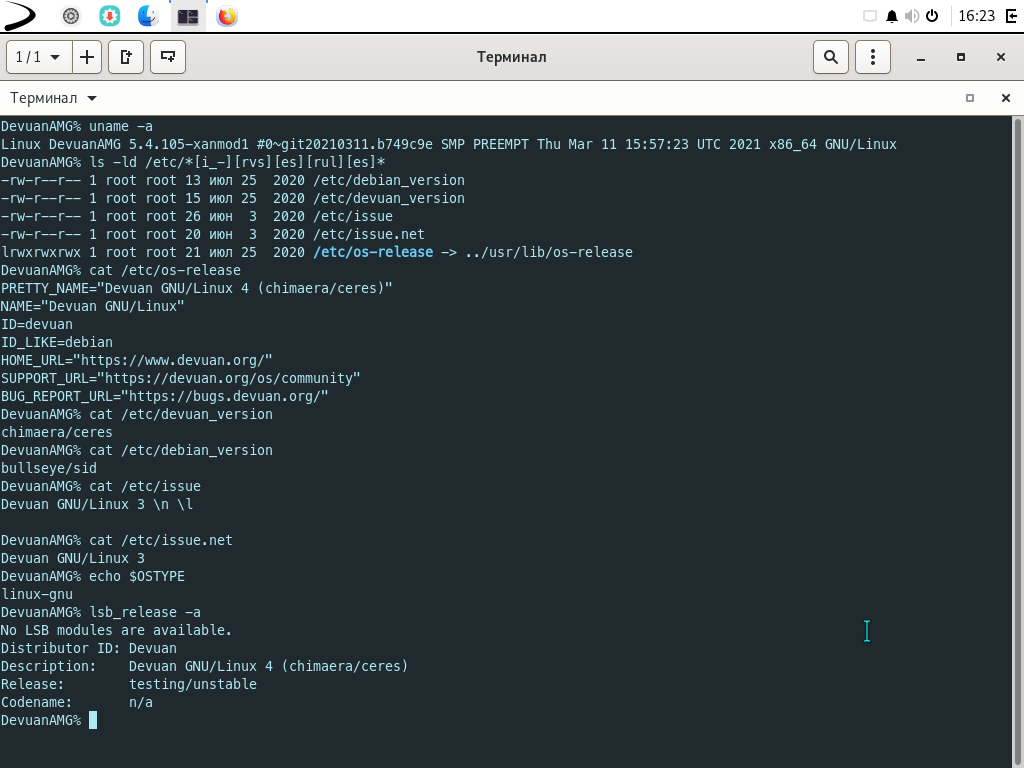
Task: Click the NAME="Devuan GNU/Linux" line
Action: (93, 306)
